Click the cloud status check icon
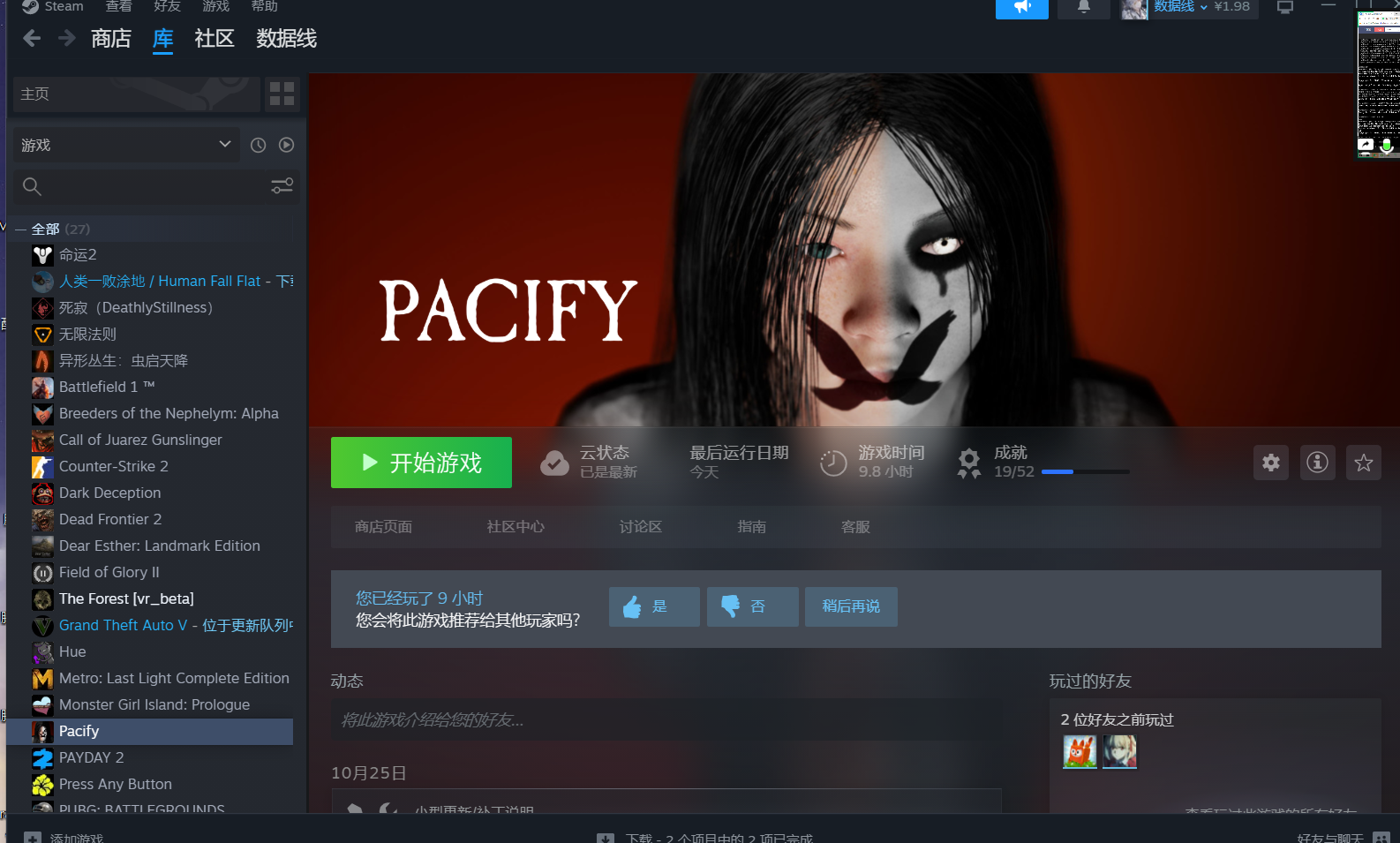The image size is (1400, 843). [554, 463]
